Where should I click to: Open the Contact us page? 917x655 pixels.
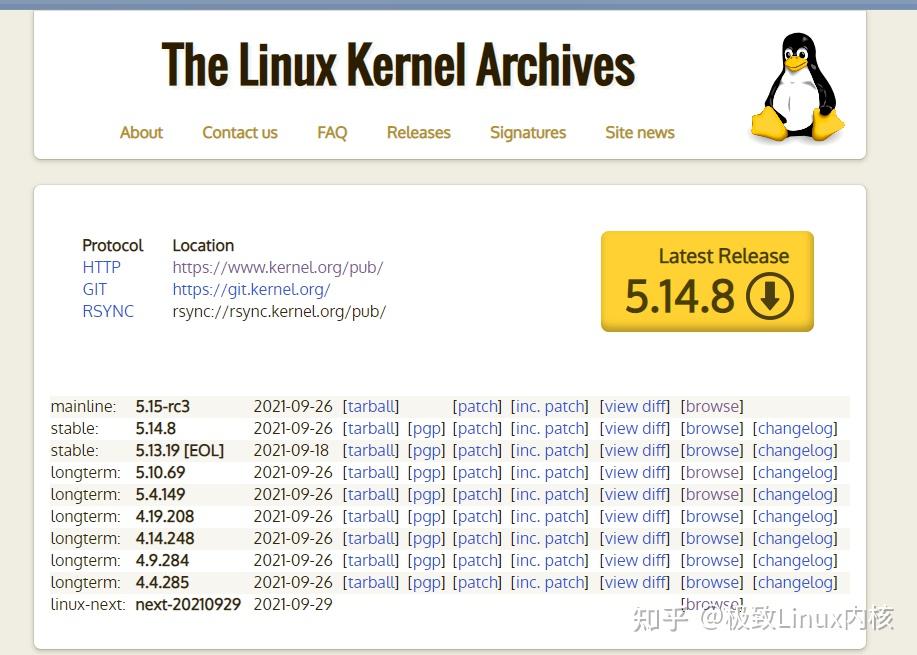(239, 132)
